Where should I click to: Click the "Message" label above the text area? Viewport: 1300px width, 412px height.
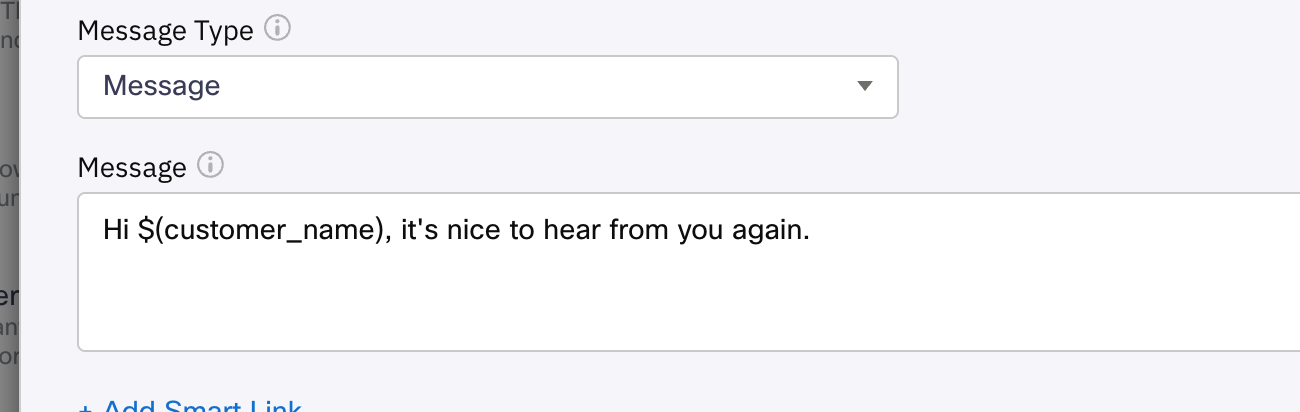(x=132, y=167)
